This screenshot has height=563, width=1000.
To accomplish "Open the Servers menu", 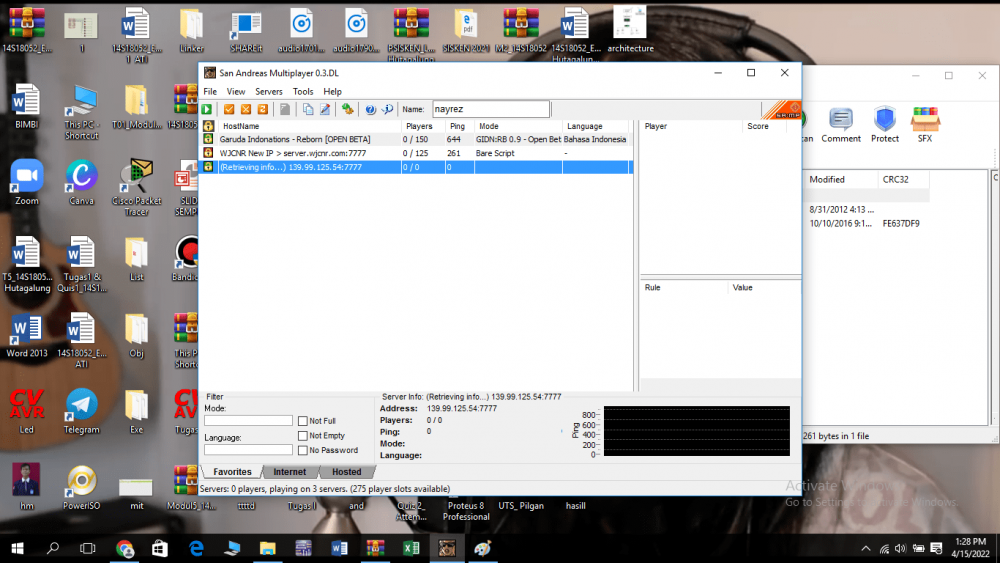I will pos(268,91).
